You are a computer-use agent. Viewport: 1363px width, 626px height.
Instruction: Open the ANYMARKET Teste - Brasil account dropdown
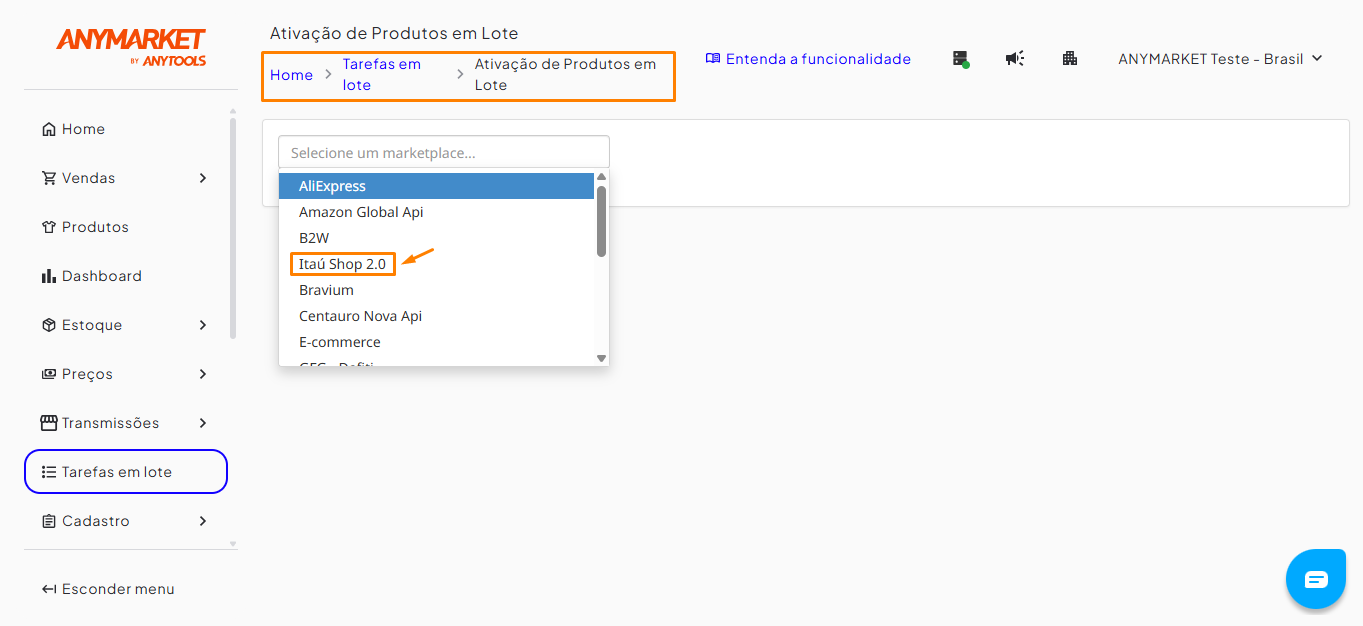[1220, 59]
